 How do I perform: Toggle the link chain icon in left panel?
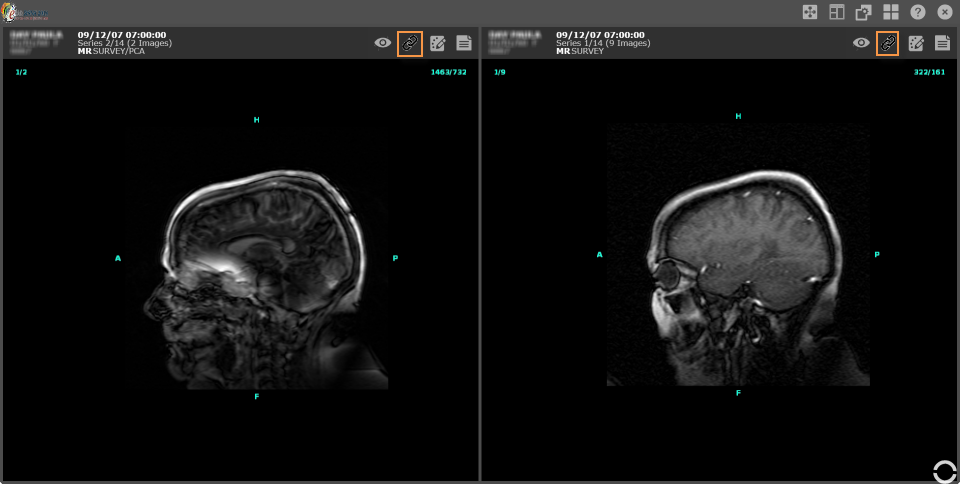(409, 43)
